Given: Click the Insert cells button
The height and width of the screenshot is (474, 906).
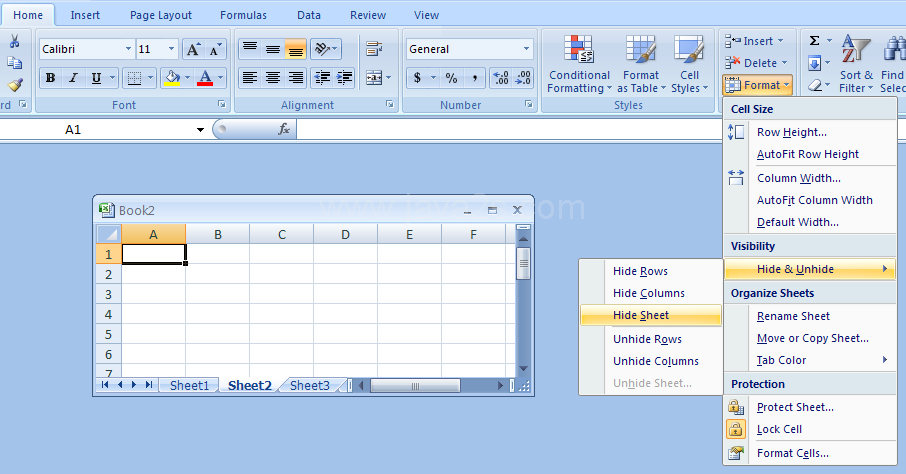Looking at the screenshot, I should click(754, 41).
